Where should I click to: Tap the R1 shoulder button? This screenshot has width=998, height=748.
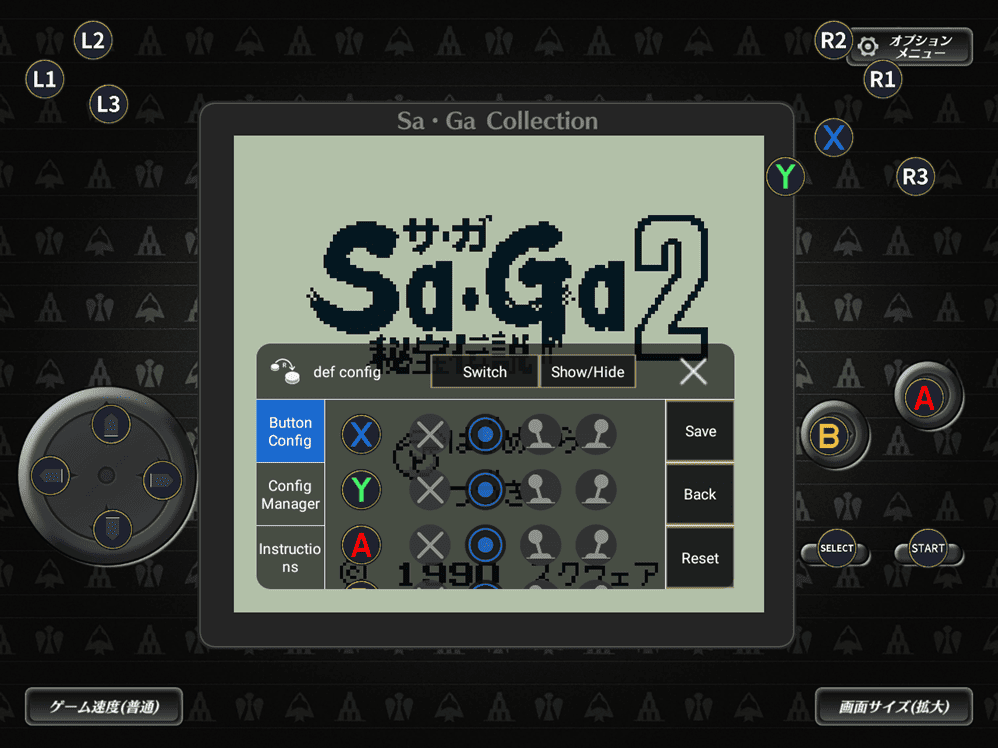(x=882, y=80)
